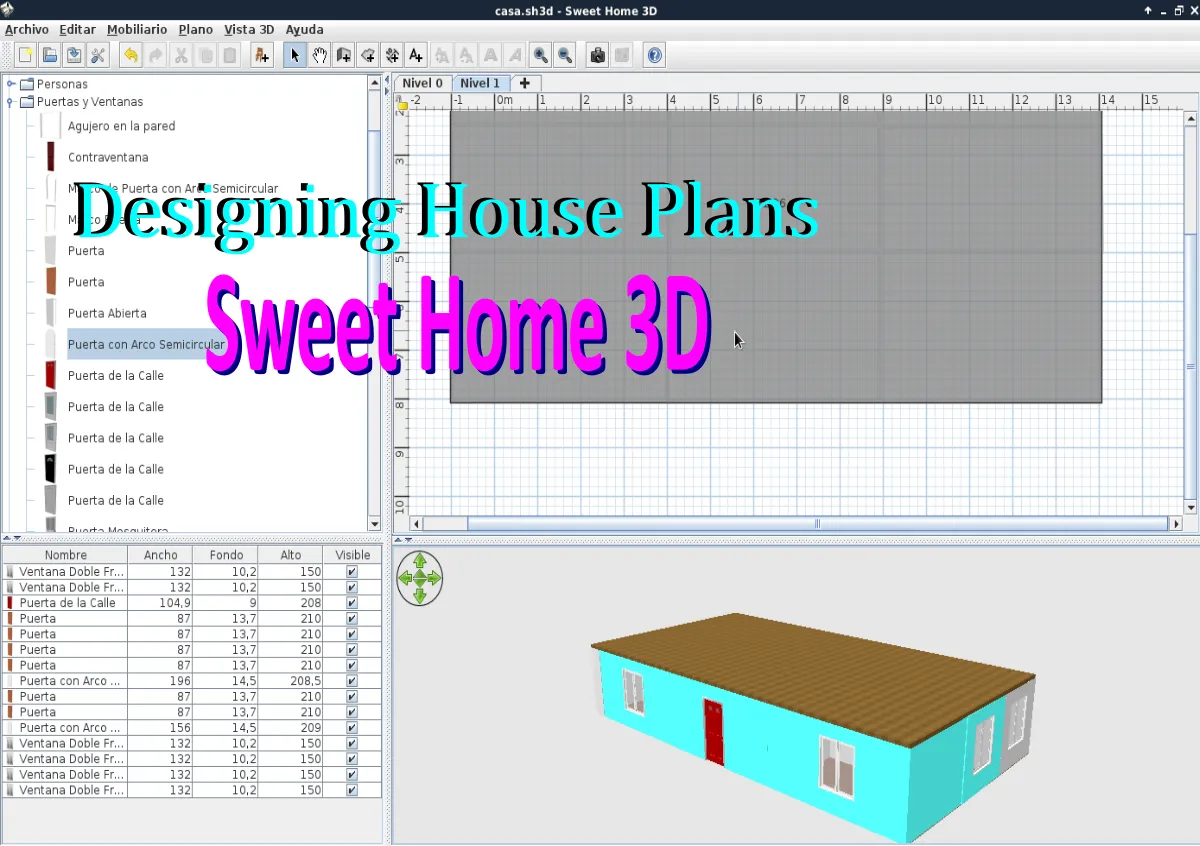This screenshot has width=1200, height=846.
Task: Click the Cut scissors icon
Action: pyautogui.click(x=181, y=55)
